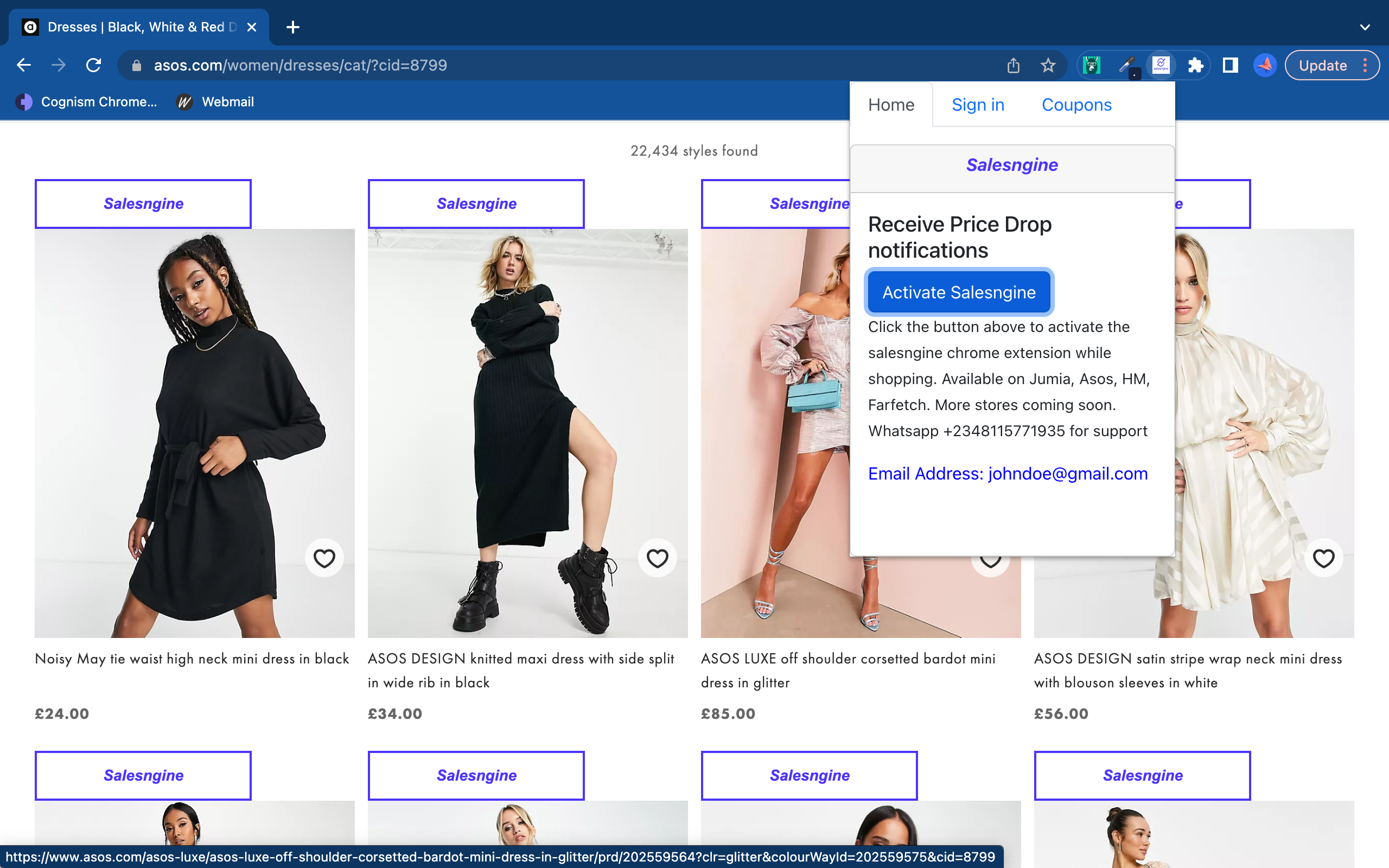Click the 22,434 styles found text
Viewport: 1389px width, 868px height.
click(694, 151)
